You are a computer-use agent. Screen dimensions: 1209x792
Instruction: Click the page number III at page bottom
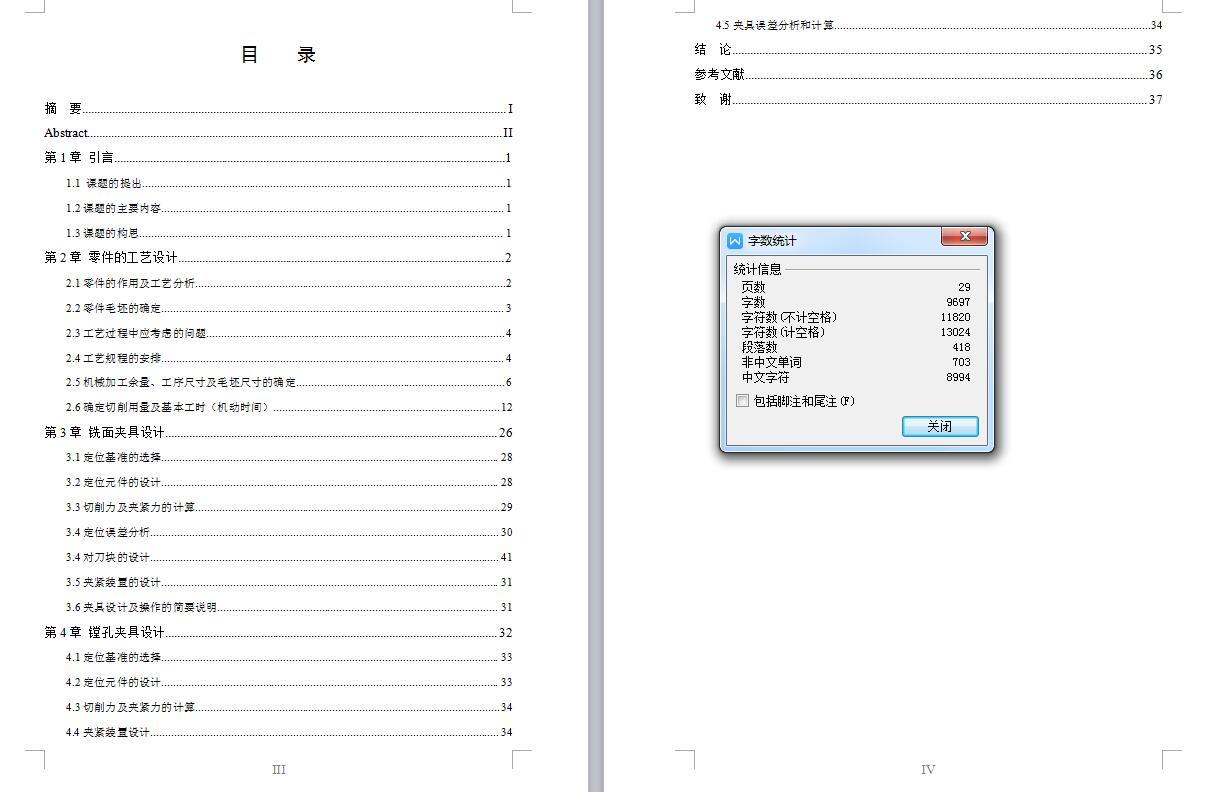click(x=278, y=769)
